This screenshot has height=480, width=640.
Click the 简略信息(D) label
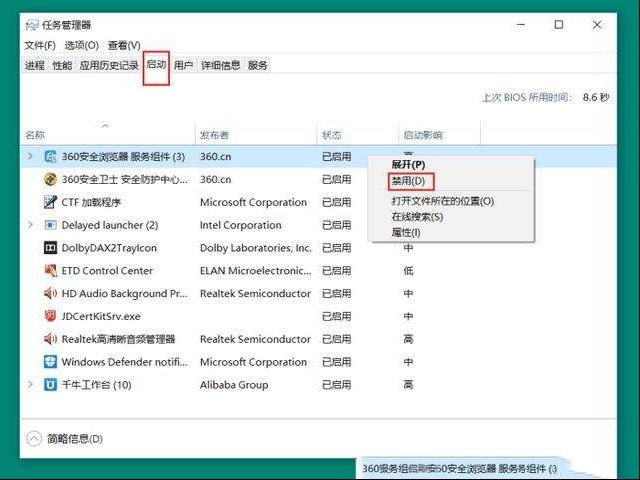pos(75,439)
